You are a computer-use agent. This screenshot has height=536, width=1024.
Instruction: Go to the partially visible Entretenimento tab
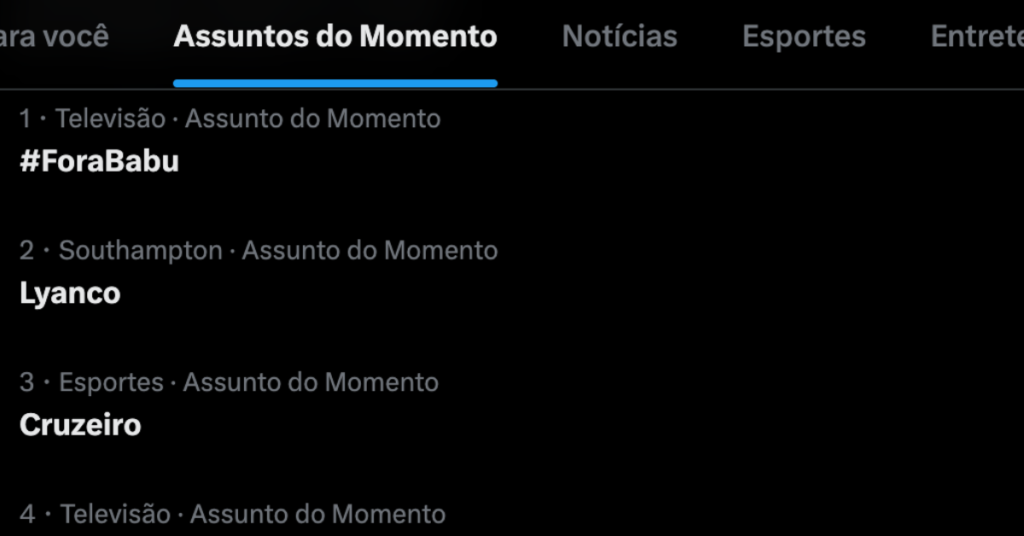(x=976, y=37)
